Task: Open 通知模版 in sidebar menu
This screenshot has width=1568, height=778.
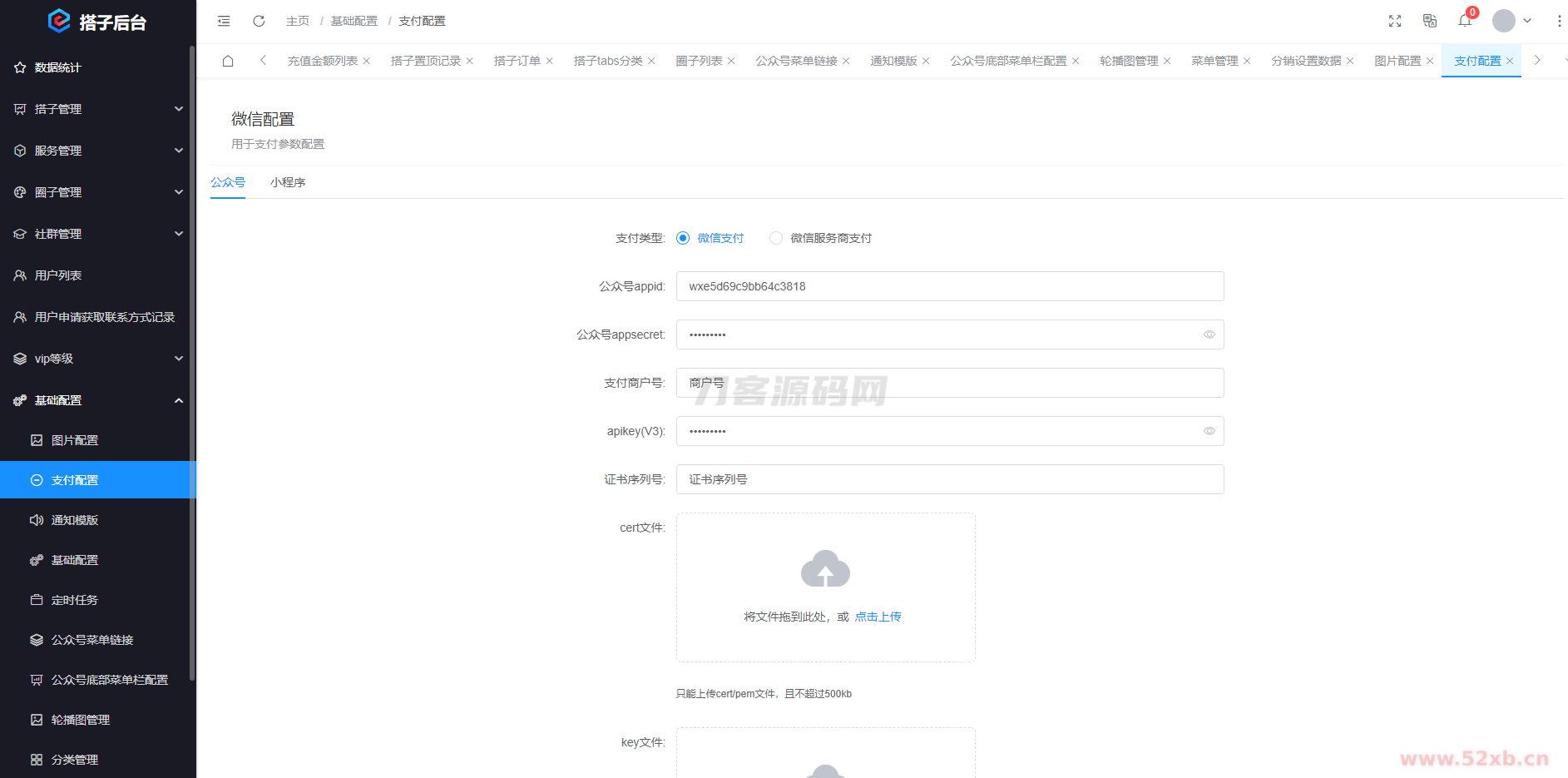Action: pos(75,520)
